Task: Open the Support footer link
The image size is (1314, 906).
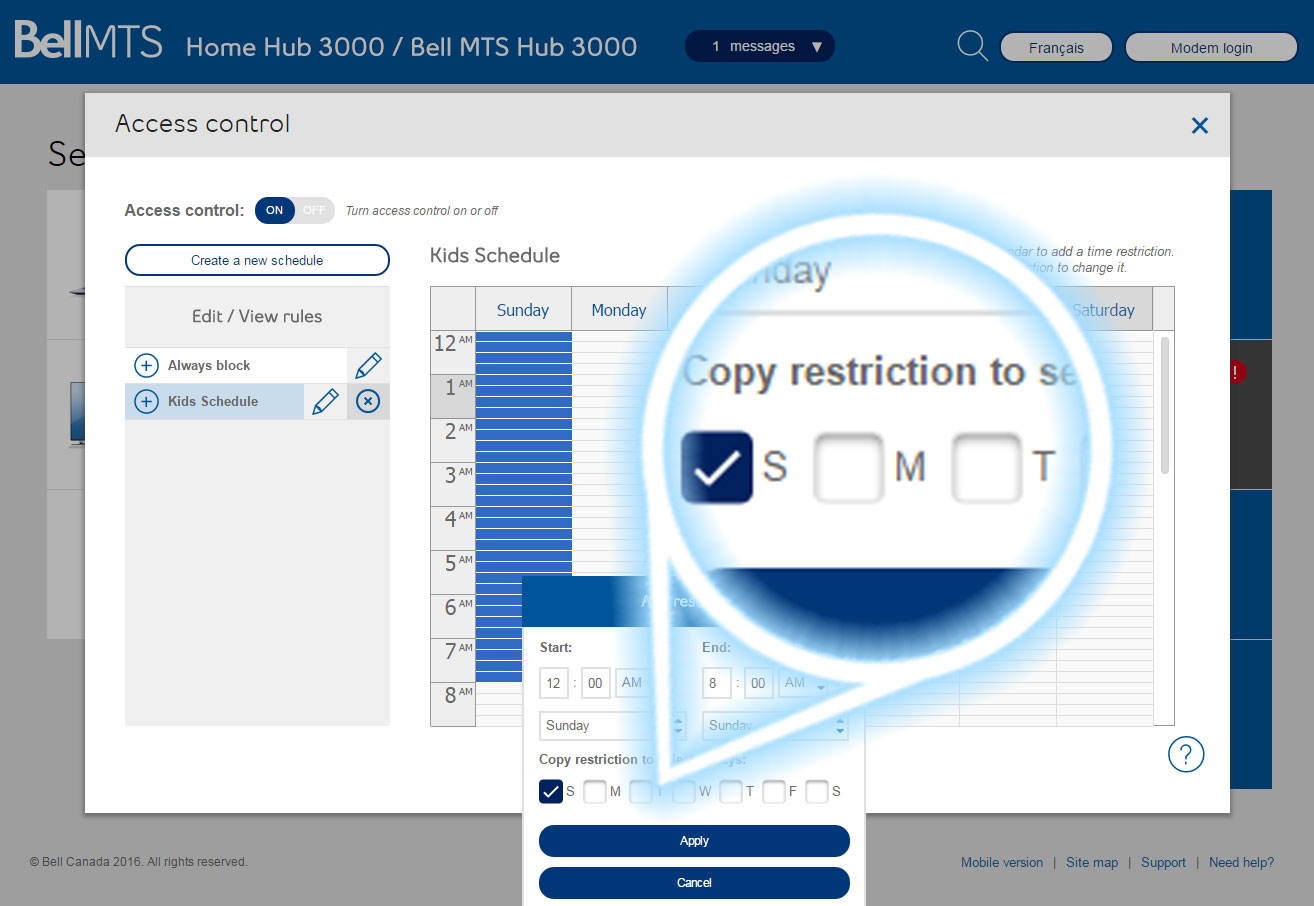Action: coord(1163,863)
